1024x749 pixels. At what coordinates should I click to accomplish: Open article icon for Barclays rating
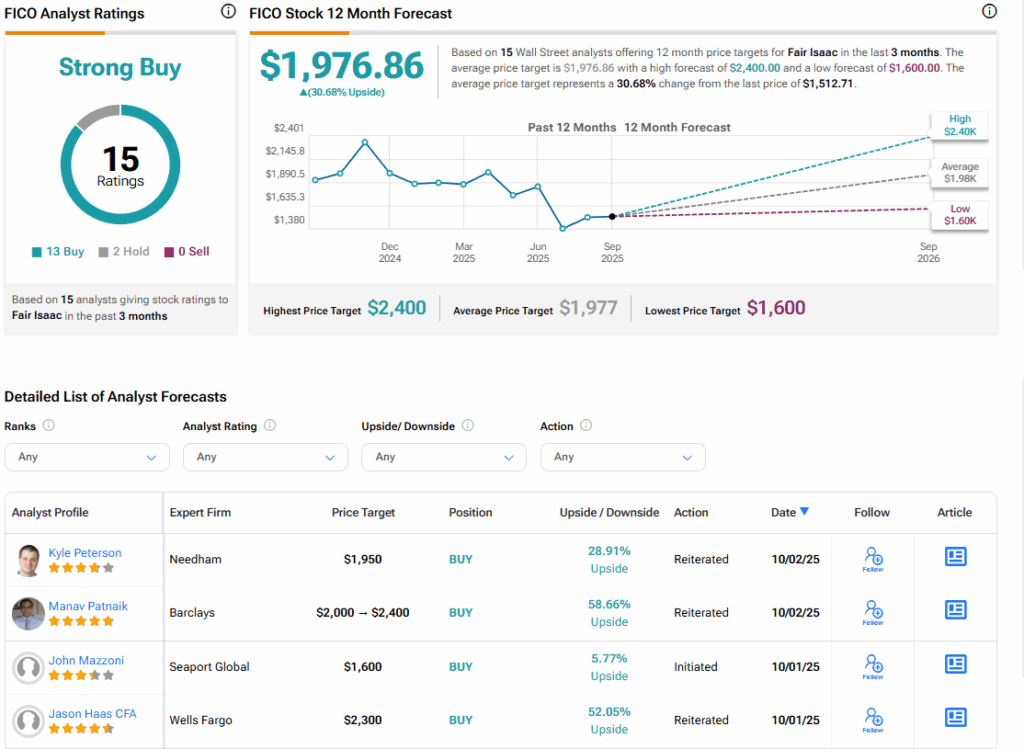pos(955,610)
